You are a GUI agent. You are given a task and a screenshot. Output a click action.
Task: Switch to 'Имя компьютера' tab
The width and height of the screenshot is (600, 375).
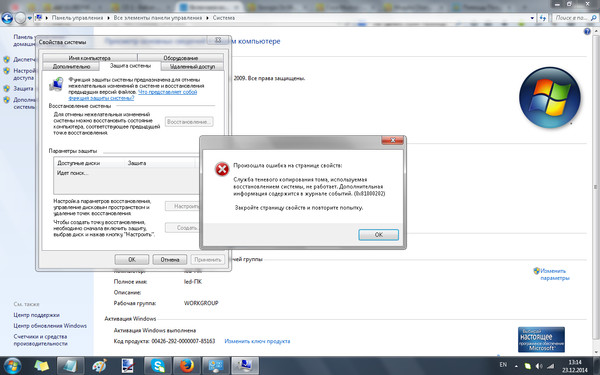coord(90,58)
